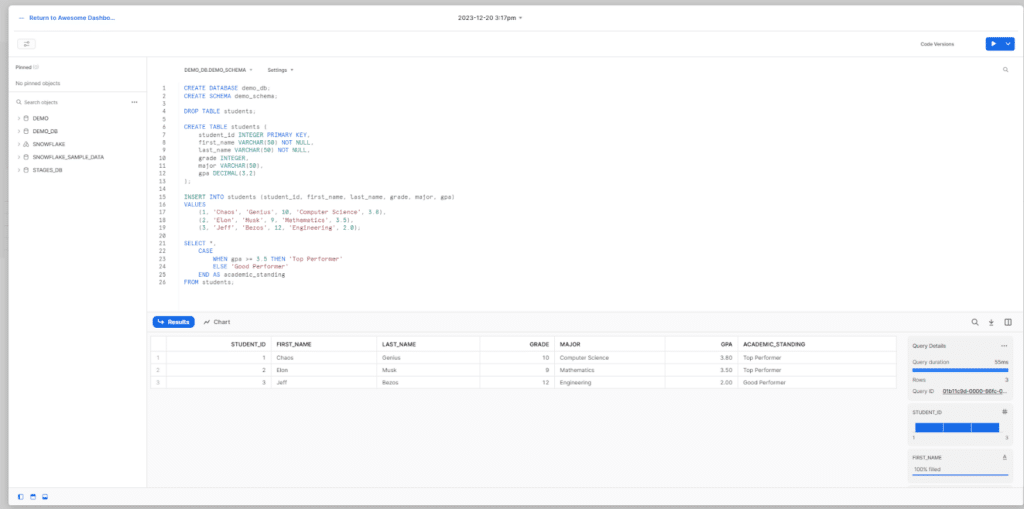Image resolution: width=1024 pixels, height=509 pixels.
Task: Toggle the results pane icon at bottom
Action: [x=45, y=497]
